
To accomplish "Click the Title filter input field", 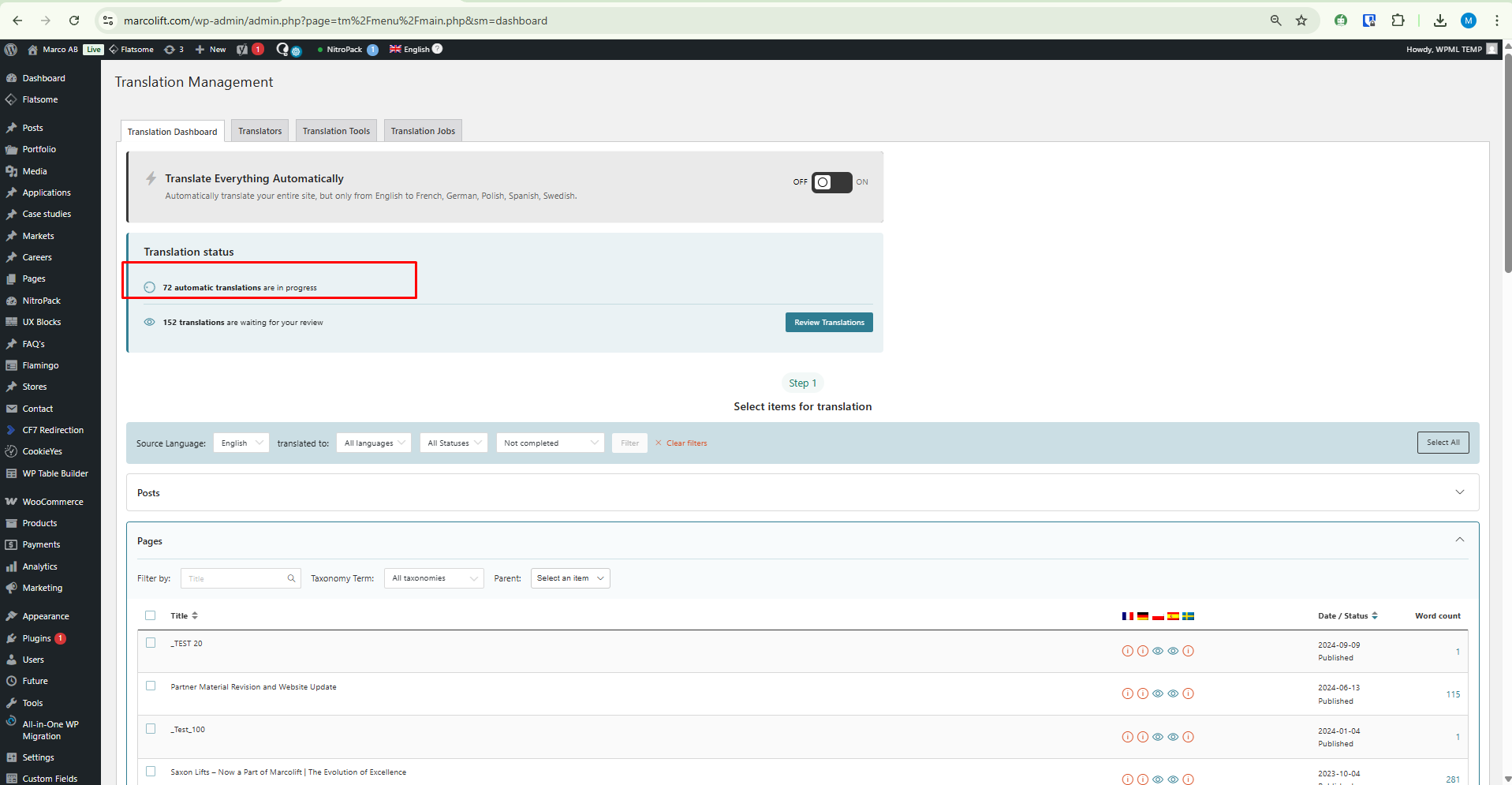I will pos(241,578).
